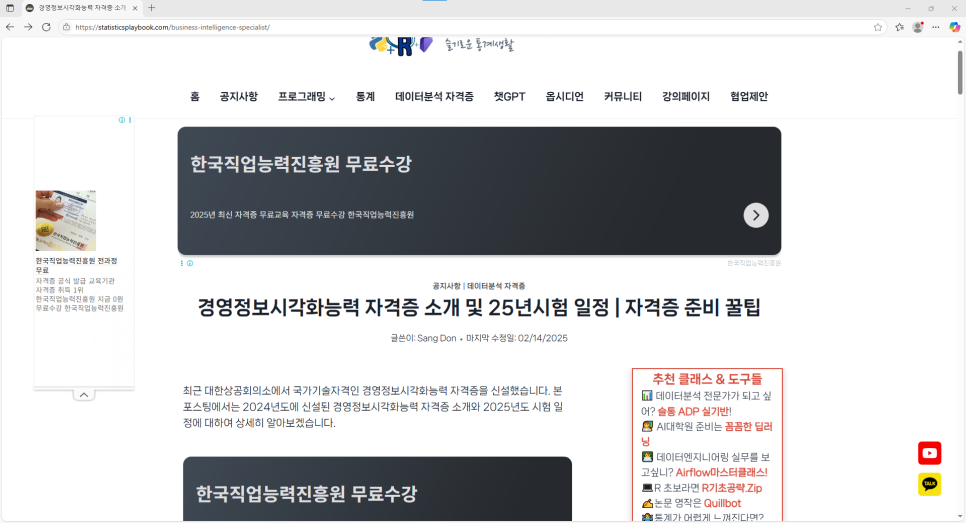Open a new browser tab
Screen dimensions: 966x523
coord(152,8)
